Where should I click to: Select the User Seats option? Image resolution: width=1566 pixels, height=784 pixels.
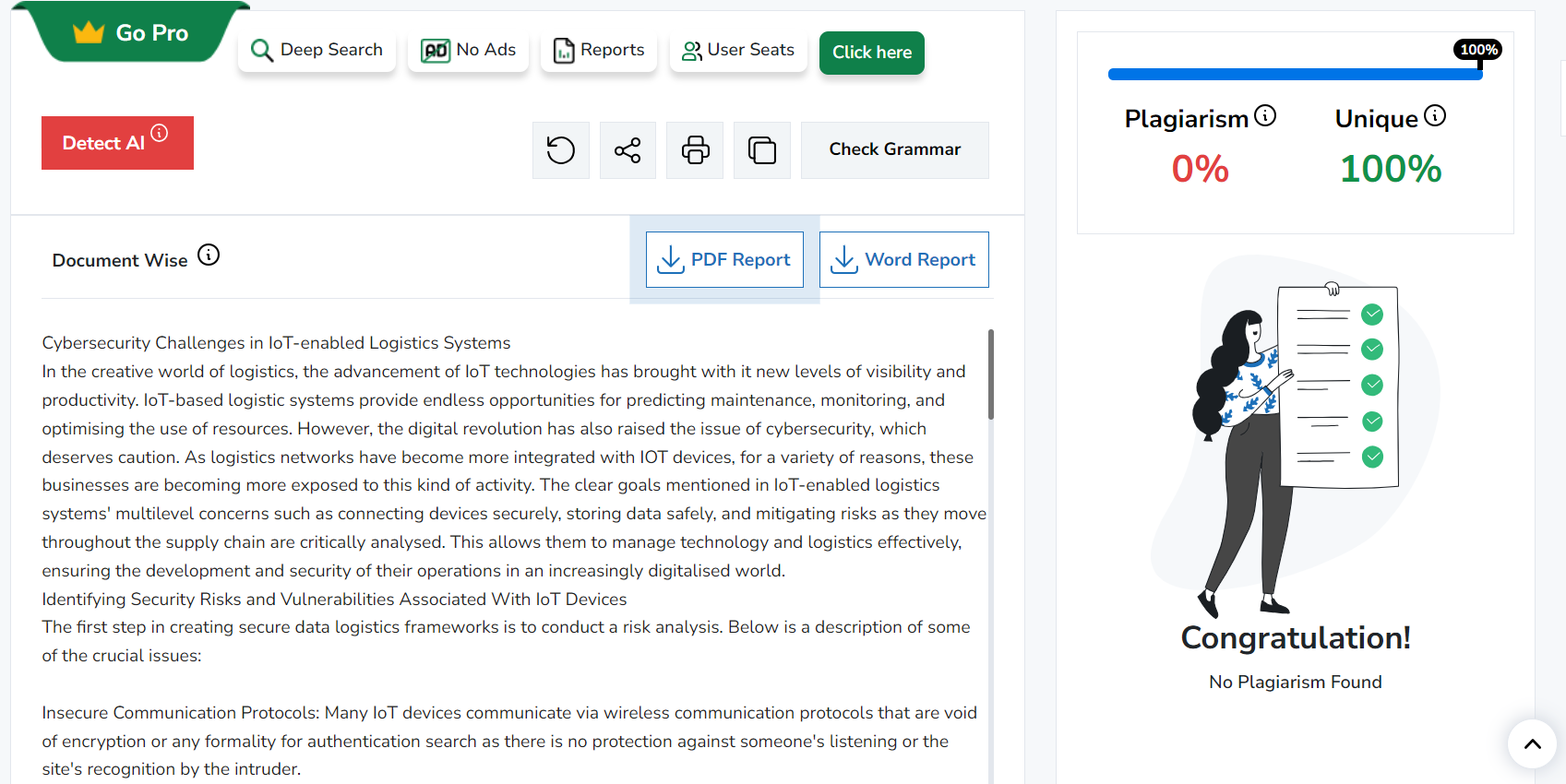tap(737, 50)
